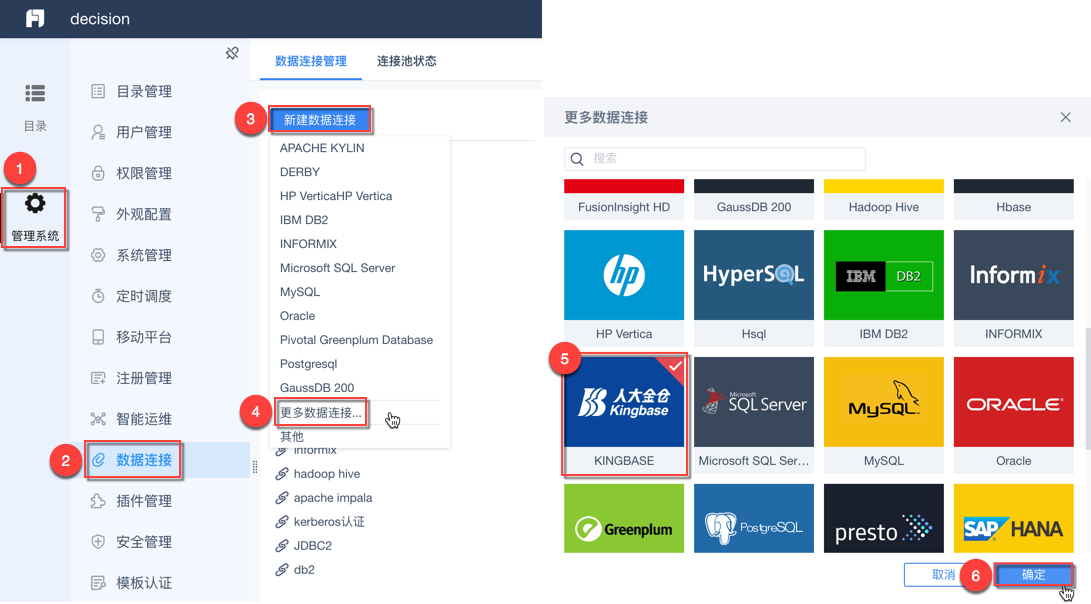Viewport: 1091px width, 604px height.
Task: Select the GaussDB 200 tile
Action: point(754,200)
